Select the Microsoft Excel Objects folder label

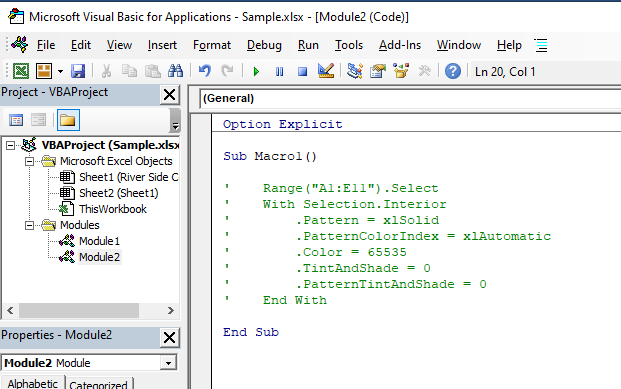tap(116, 161)
